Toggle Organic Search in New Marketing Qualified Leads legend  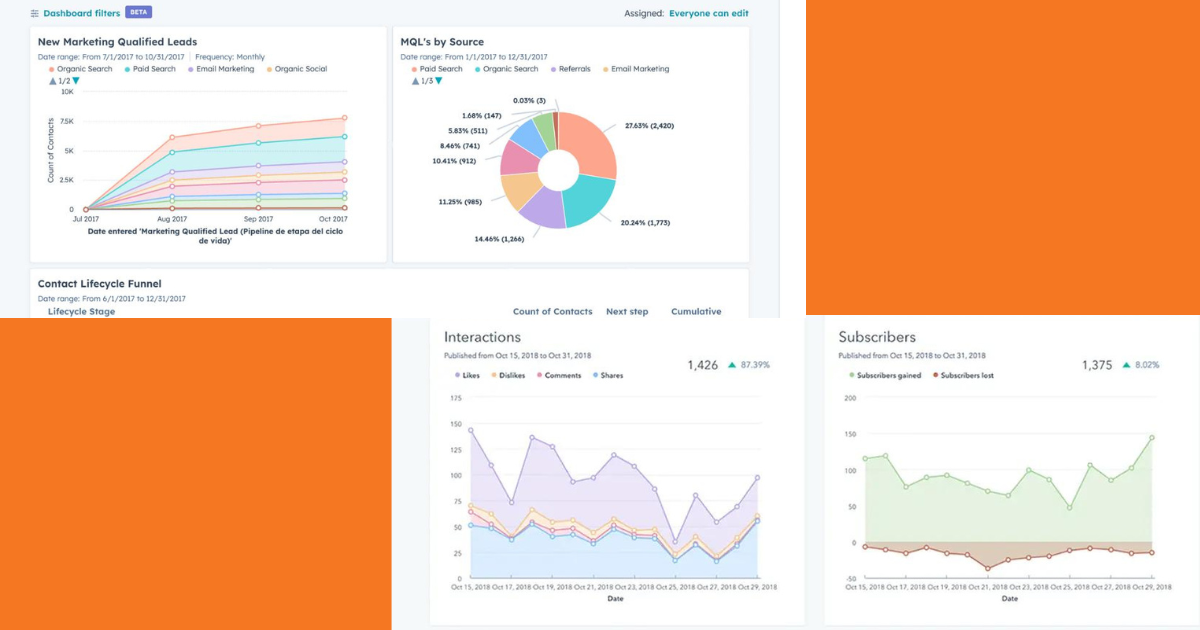point(81,69)
